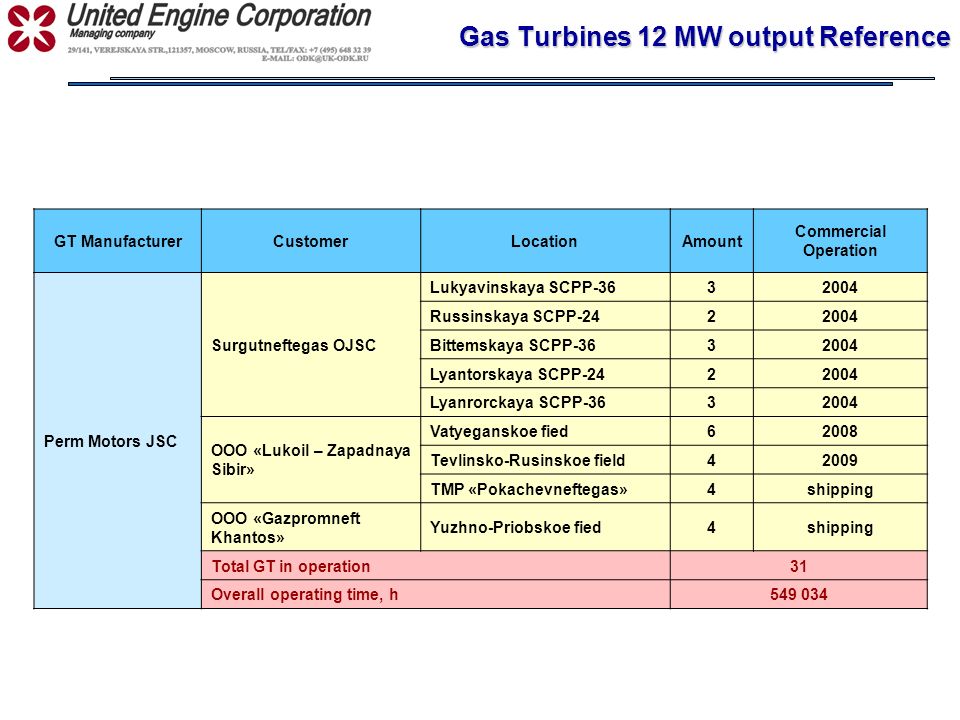Click the year 2004 in the Russinskaya row
Screen dimensions: 960x720
tap(840, 317)
